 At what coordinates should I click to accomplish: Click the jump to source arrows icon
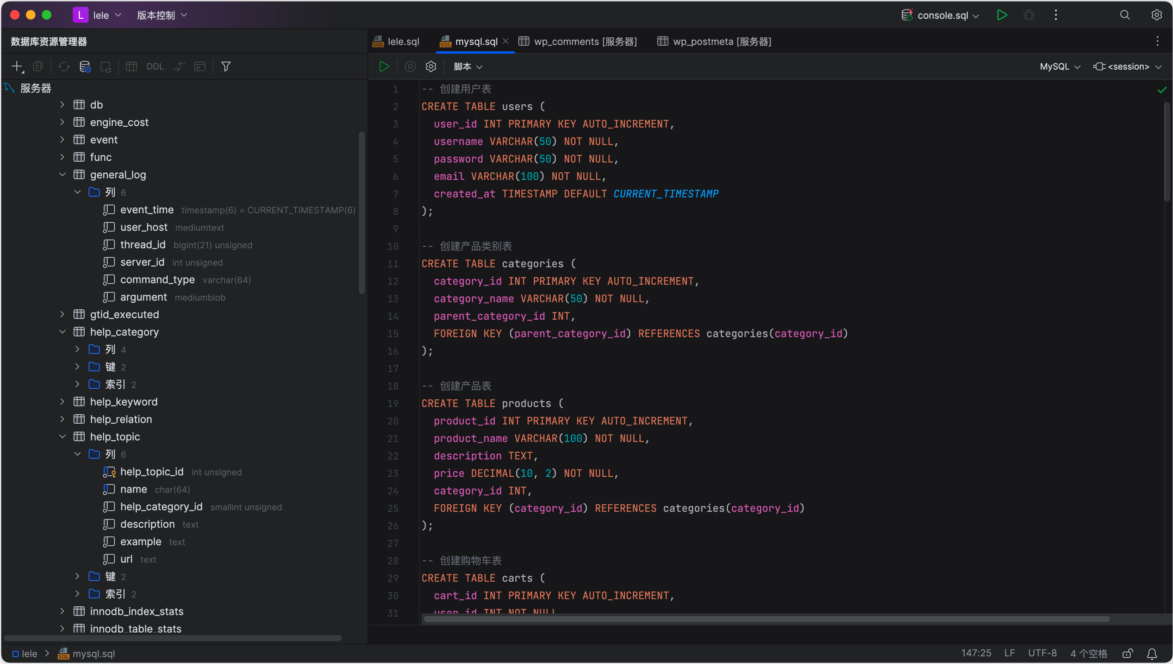[179, 67]
